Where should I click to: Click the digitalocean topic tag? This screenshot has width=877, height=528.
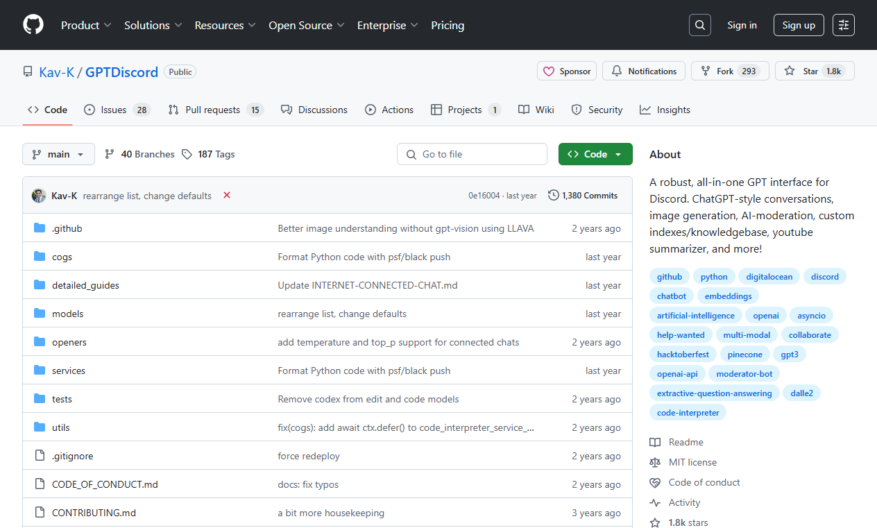pyautogui.click(x=769, y=276)
